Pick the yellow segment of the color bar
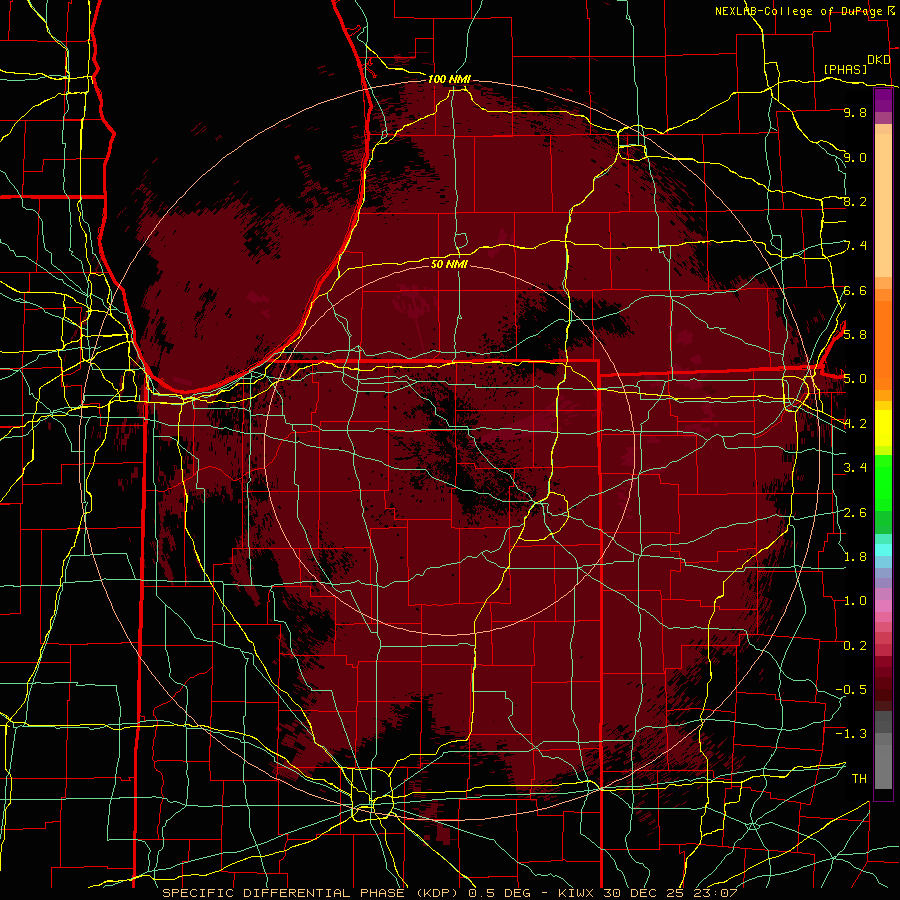Viewport: 900px width, 900px height. coord(883,428)
